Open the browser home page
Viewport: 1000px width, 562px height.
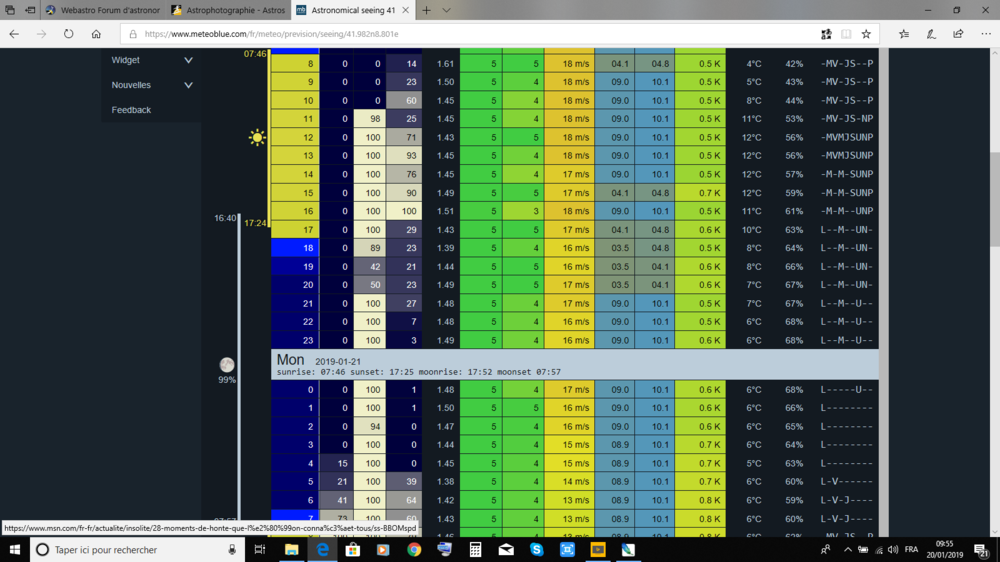point(96,34)
